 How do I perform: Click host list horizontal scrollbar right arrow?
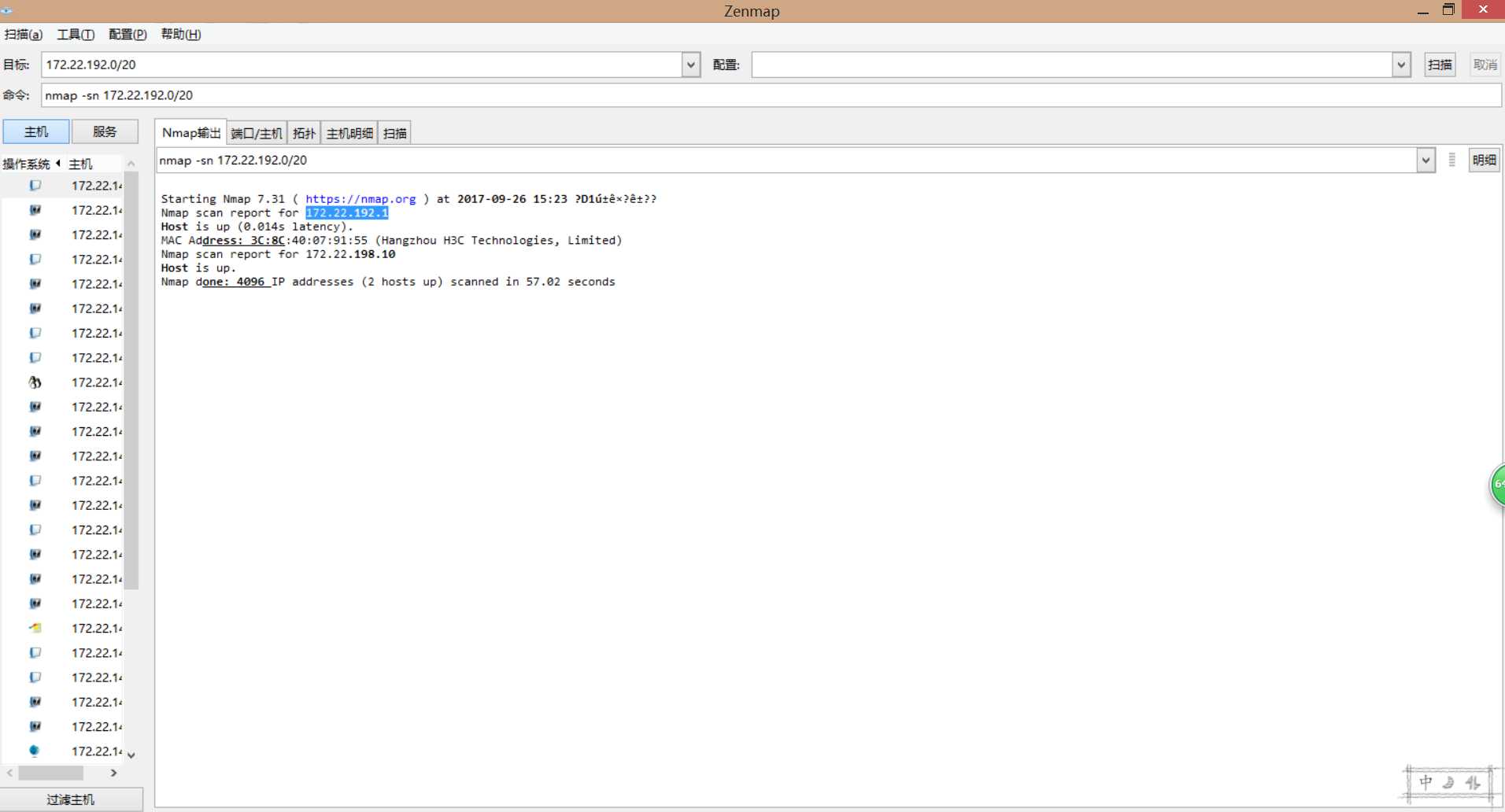tap(114, 773)
